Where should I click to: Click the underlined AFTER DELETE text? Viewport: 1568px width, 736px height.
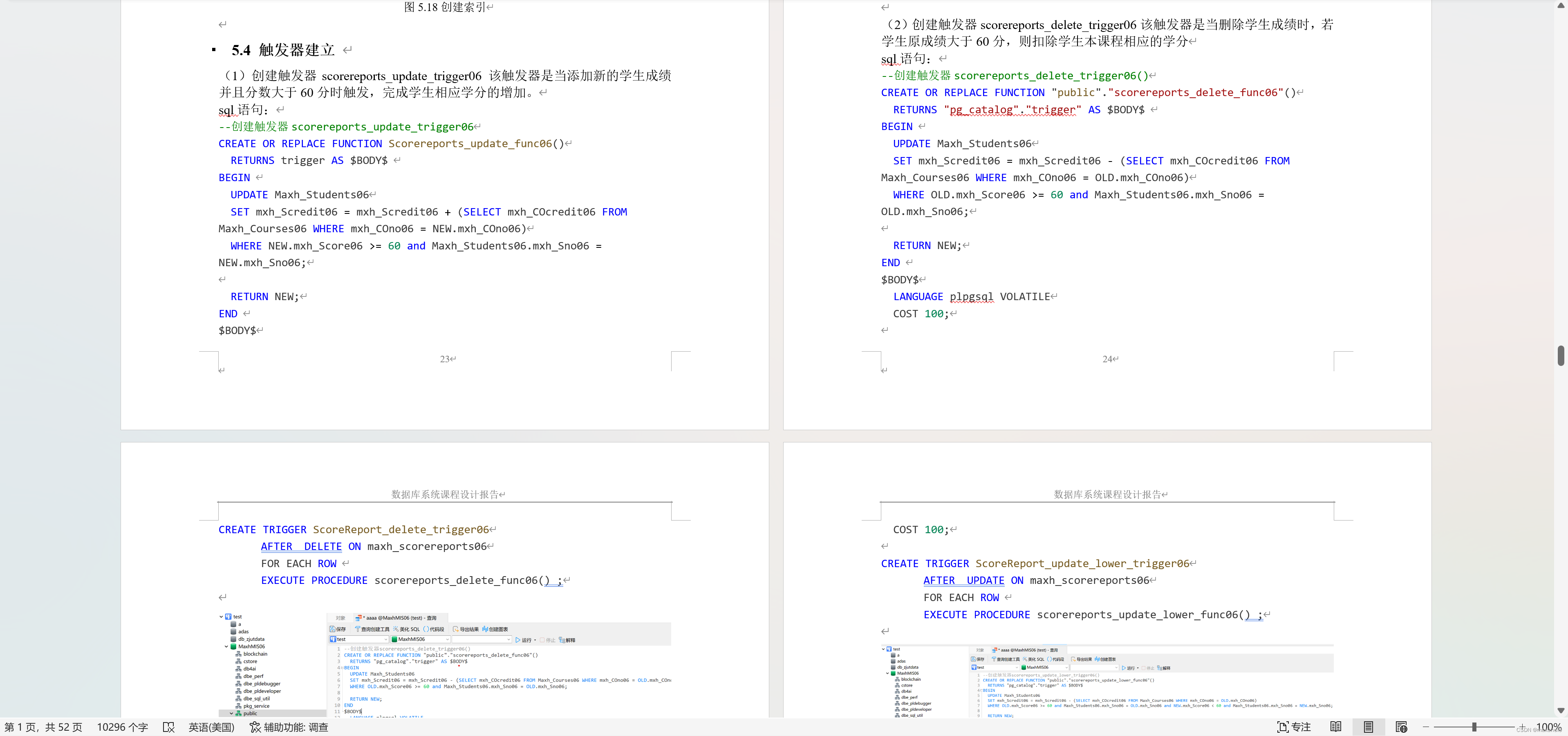301,547
